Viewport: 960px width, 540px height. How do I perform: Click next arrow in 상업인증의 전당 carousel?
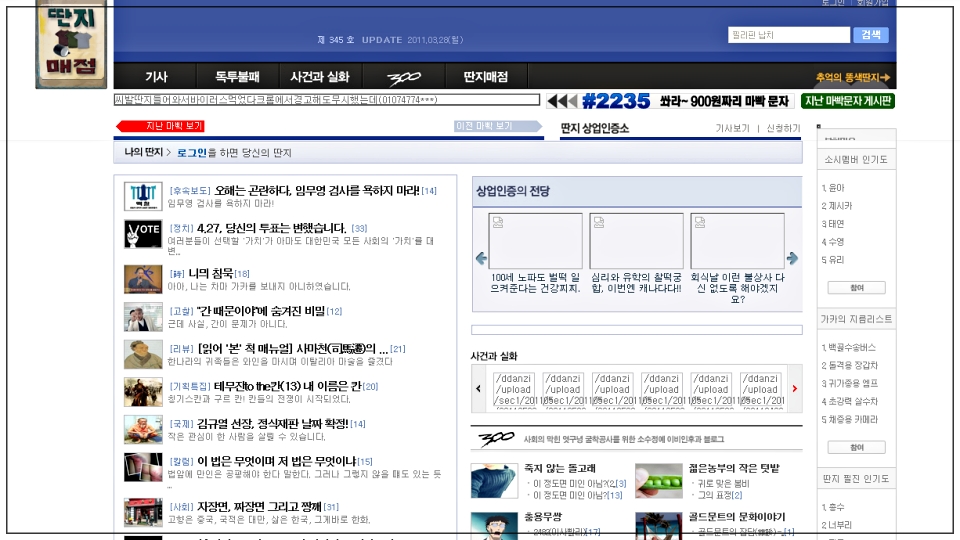(x=792, y=258)
